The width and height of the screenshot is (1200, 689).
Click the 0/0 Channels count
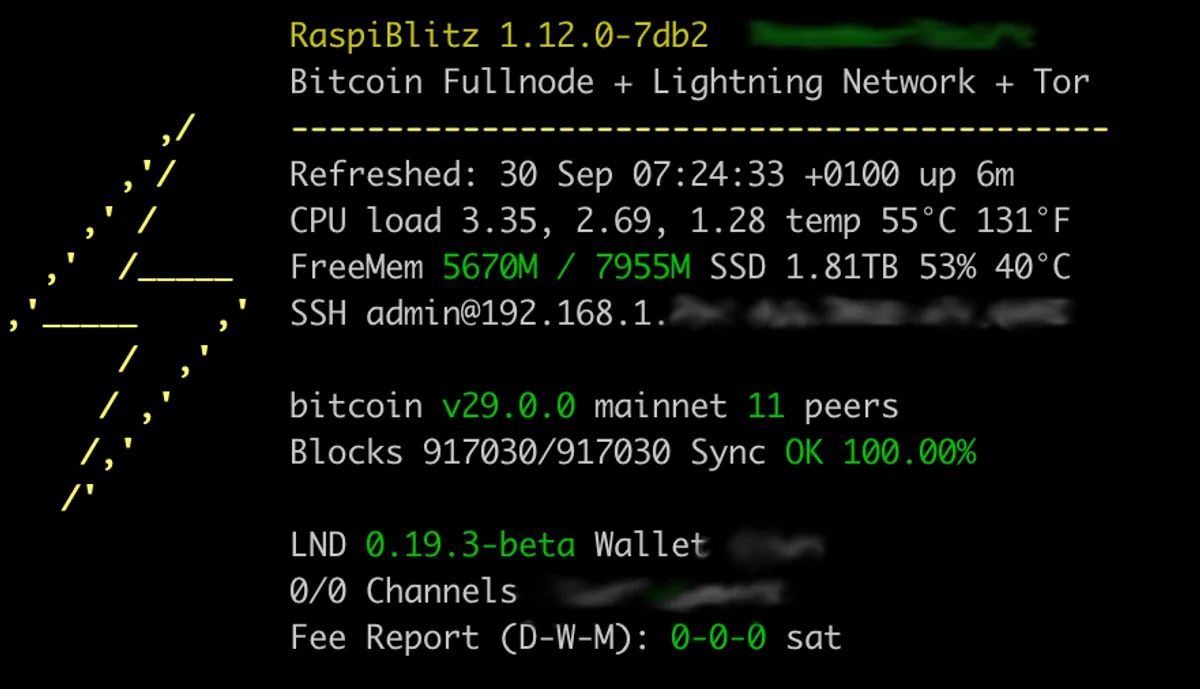coord(403,591)
